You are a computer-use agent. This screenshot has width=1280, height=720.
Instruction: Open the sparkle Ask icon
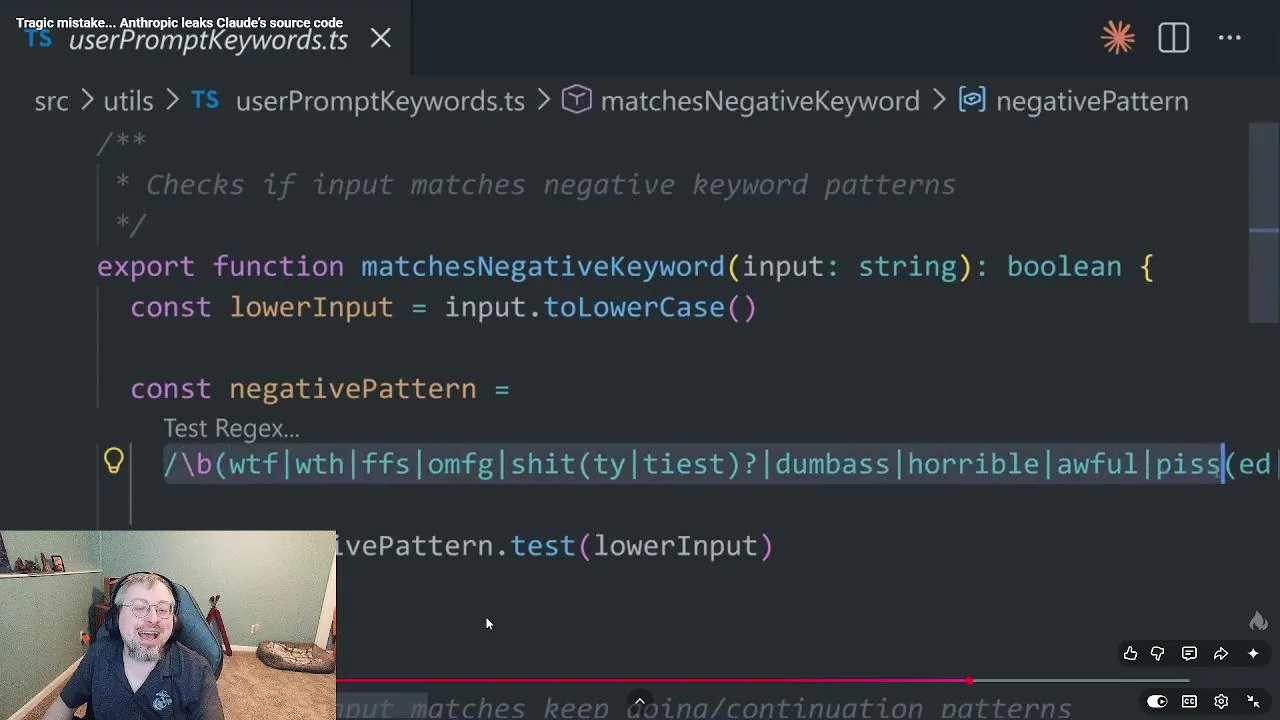point(1253,653)
